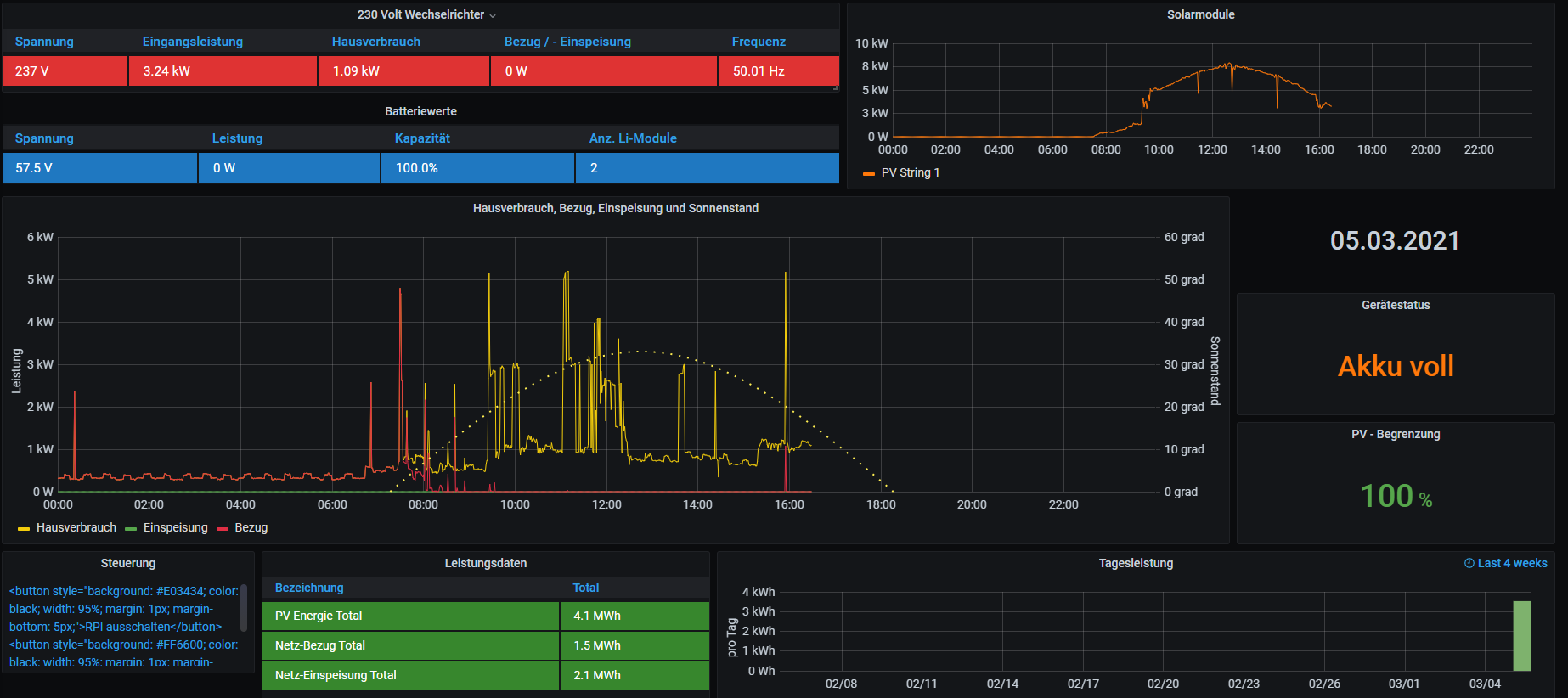The width and height of the screenshot is (1568, 698).
Task: Click the resize handle of the Wechselrichter panel
Action: 835,87
